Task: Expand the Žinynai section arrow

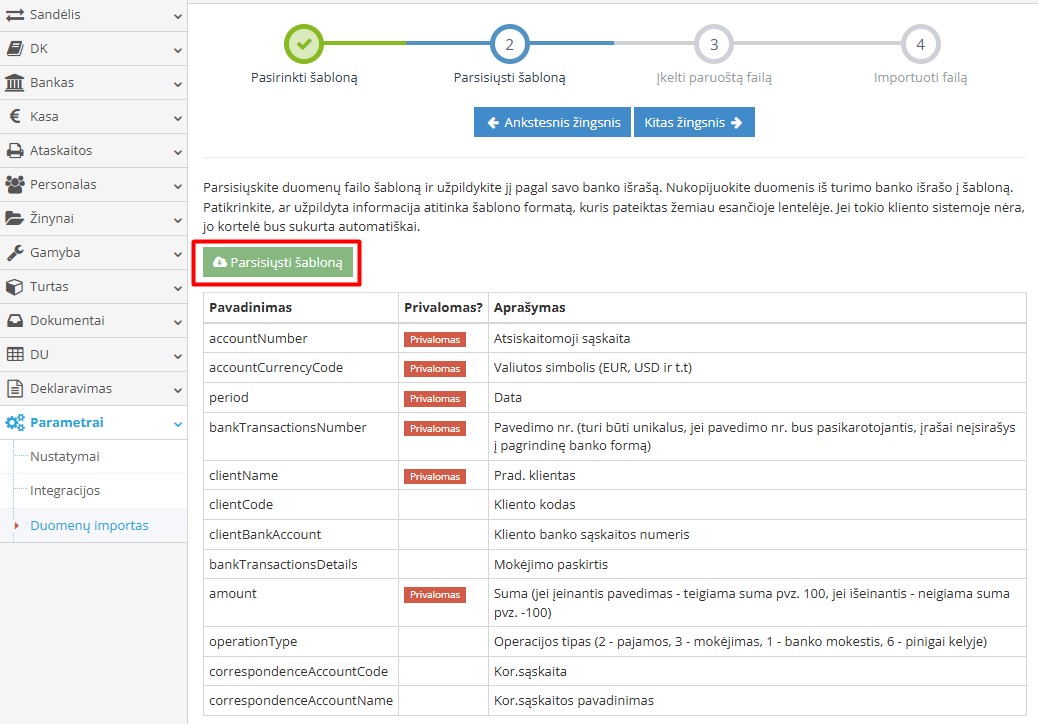Action: click(x=177, y=219)
